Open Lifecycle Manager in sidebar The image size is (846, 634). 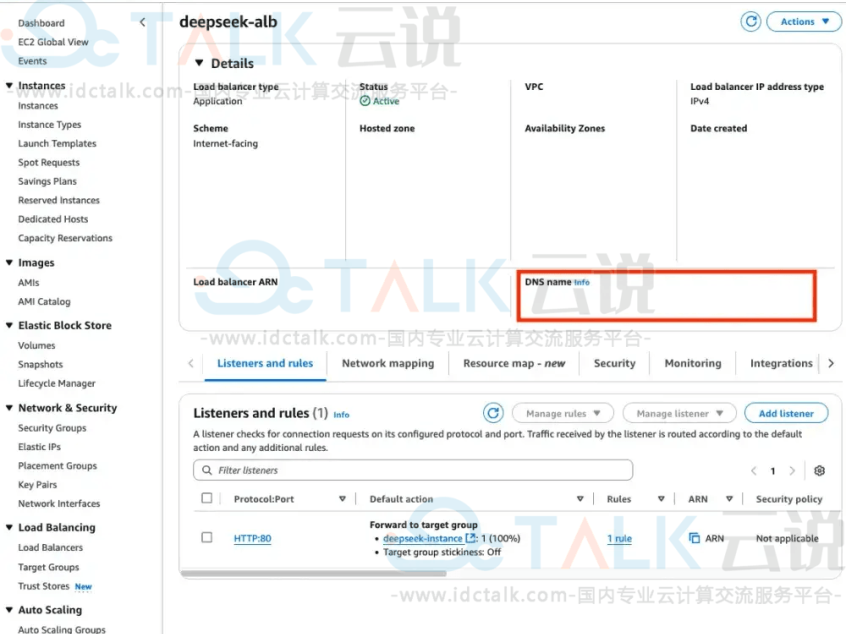(x=57, y=383)
